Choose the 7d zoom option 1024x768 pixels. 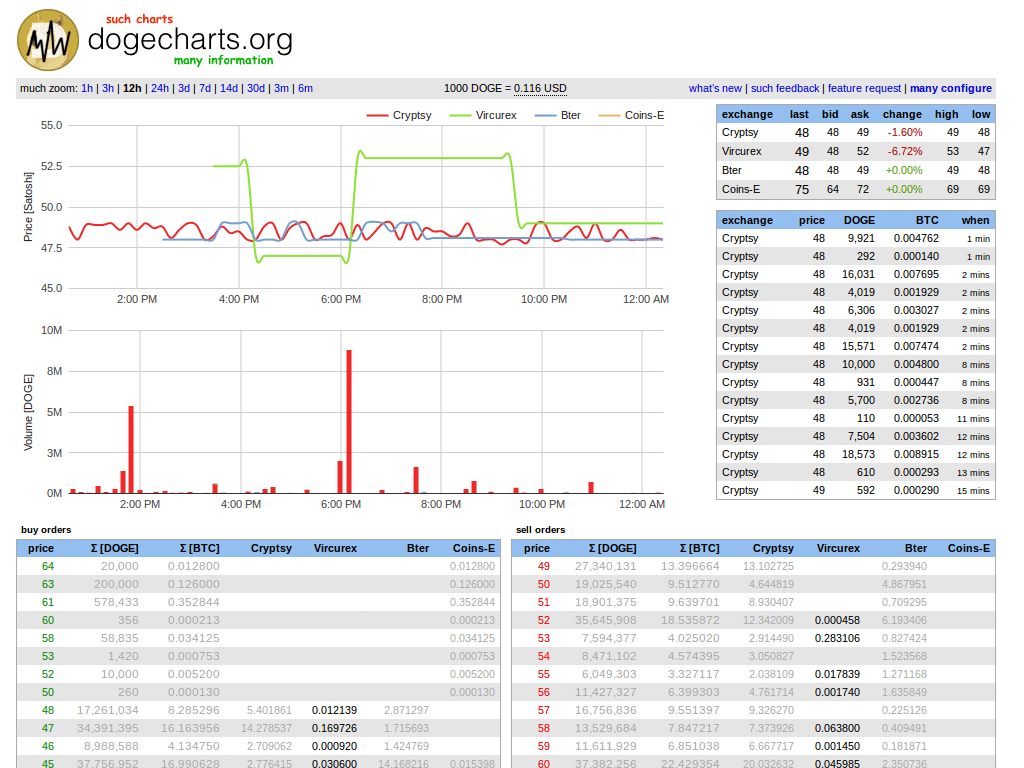205,88
